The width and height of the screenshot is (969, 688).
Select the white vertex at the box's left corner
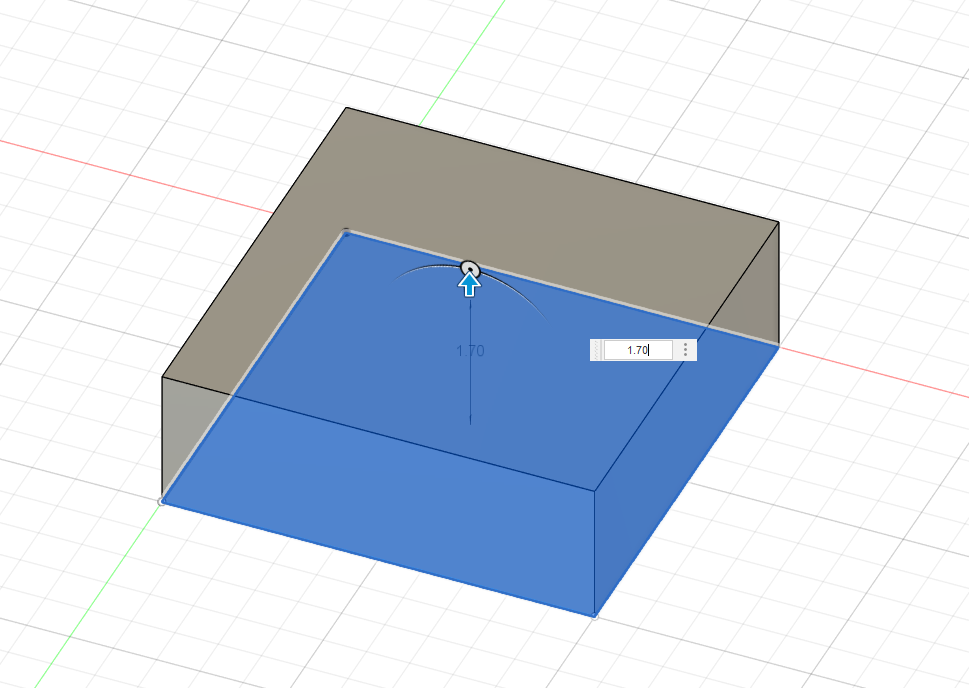click(162, 501)
